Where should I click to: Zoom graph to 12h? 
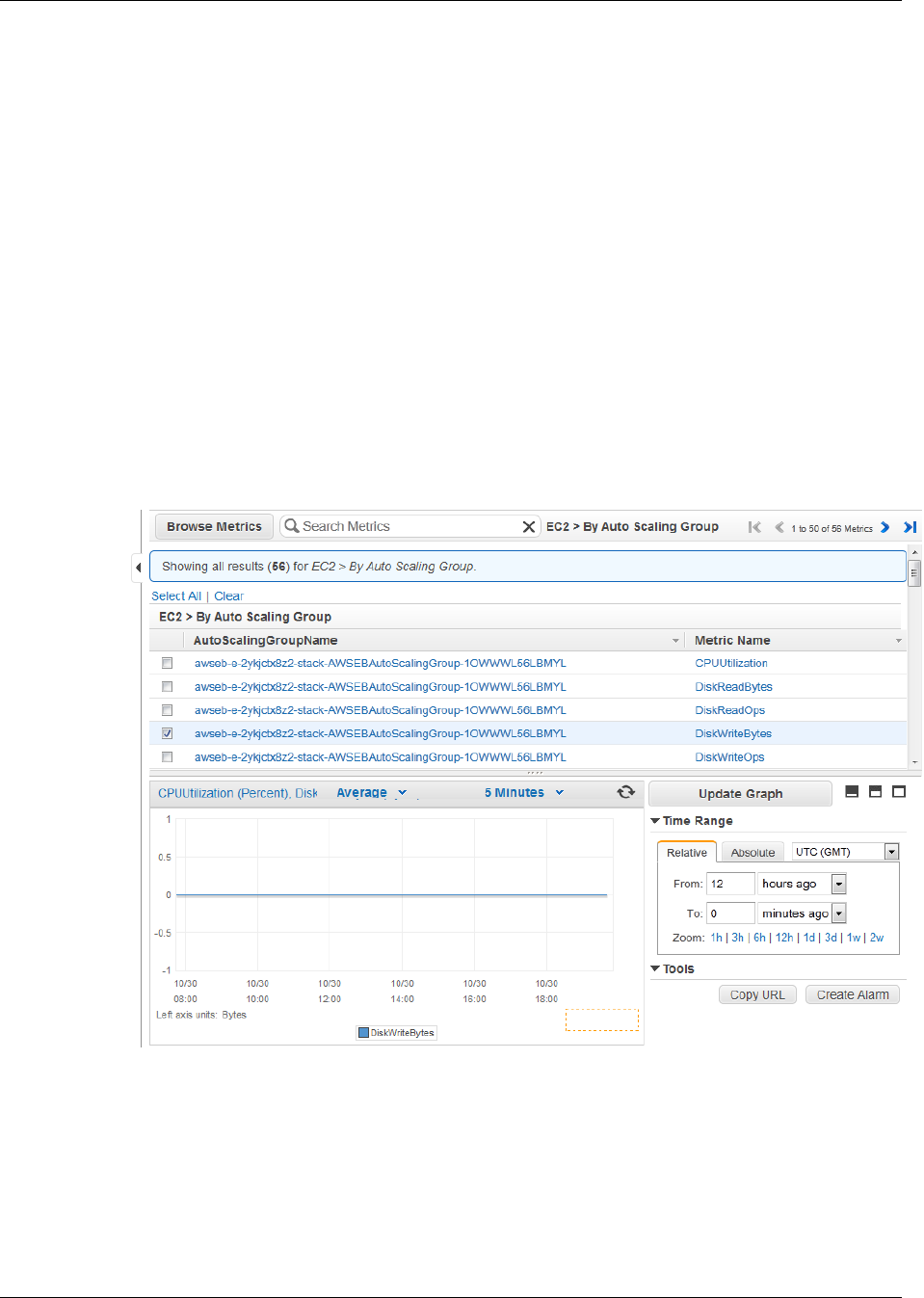[784, 938]
